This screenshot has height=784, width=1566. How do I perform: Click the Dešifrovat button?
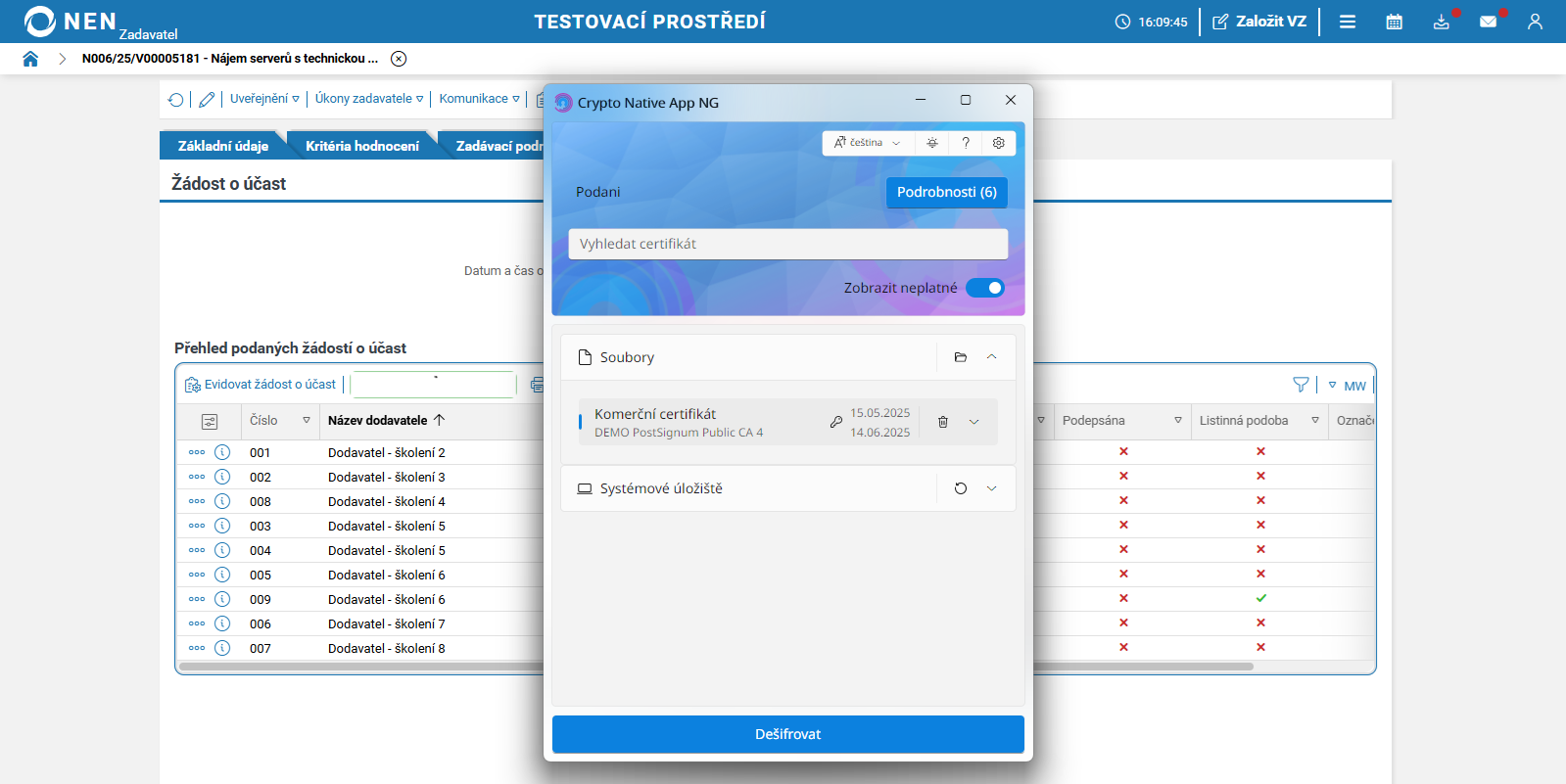click(x=788, y=734)
